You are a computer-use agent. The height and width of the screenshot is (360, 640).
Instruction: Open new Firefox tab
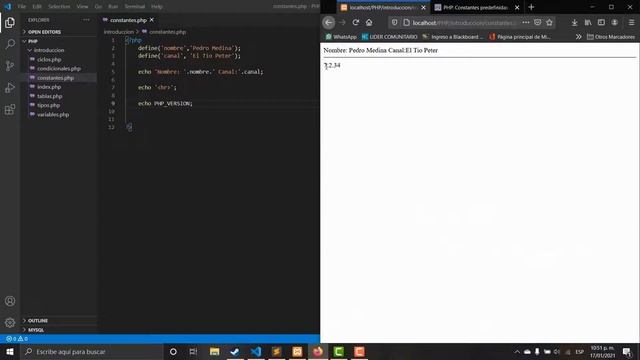coord(531,7)
